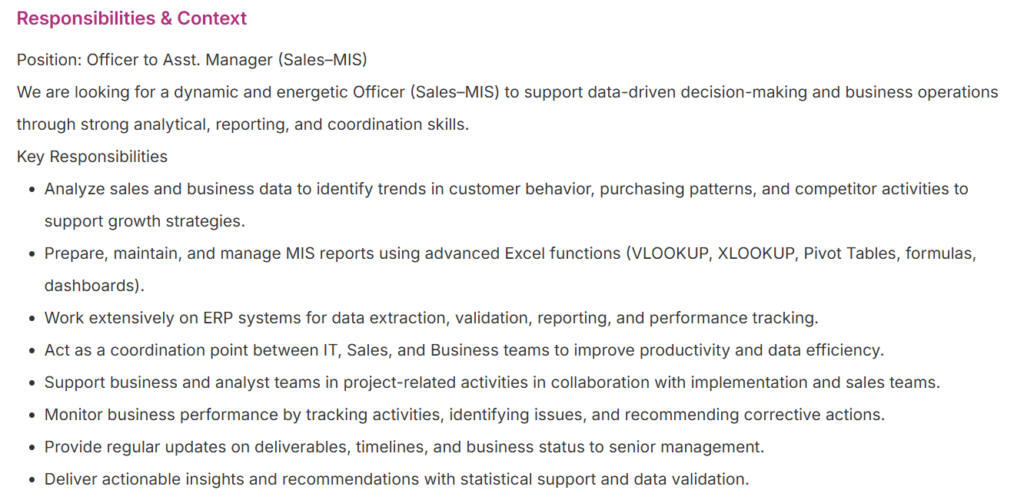Click the 'Deliver actionable insights' bullet
Viewport: 1024px width, 500px height.
(395, 480)
